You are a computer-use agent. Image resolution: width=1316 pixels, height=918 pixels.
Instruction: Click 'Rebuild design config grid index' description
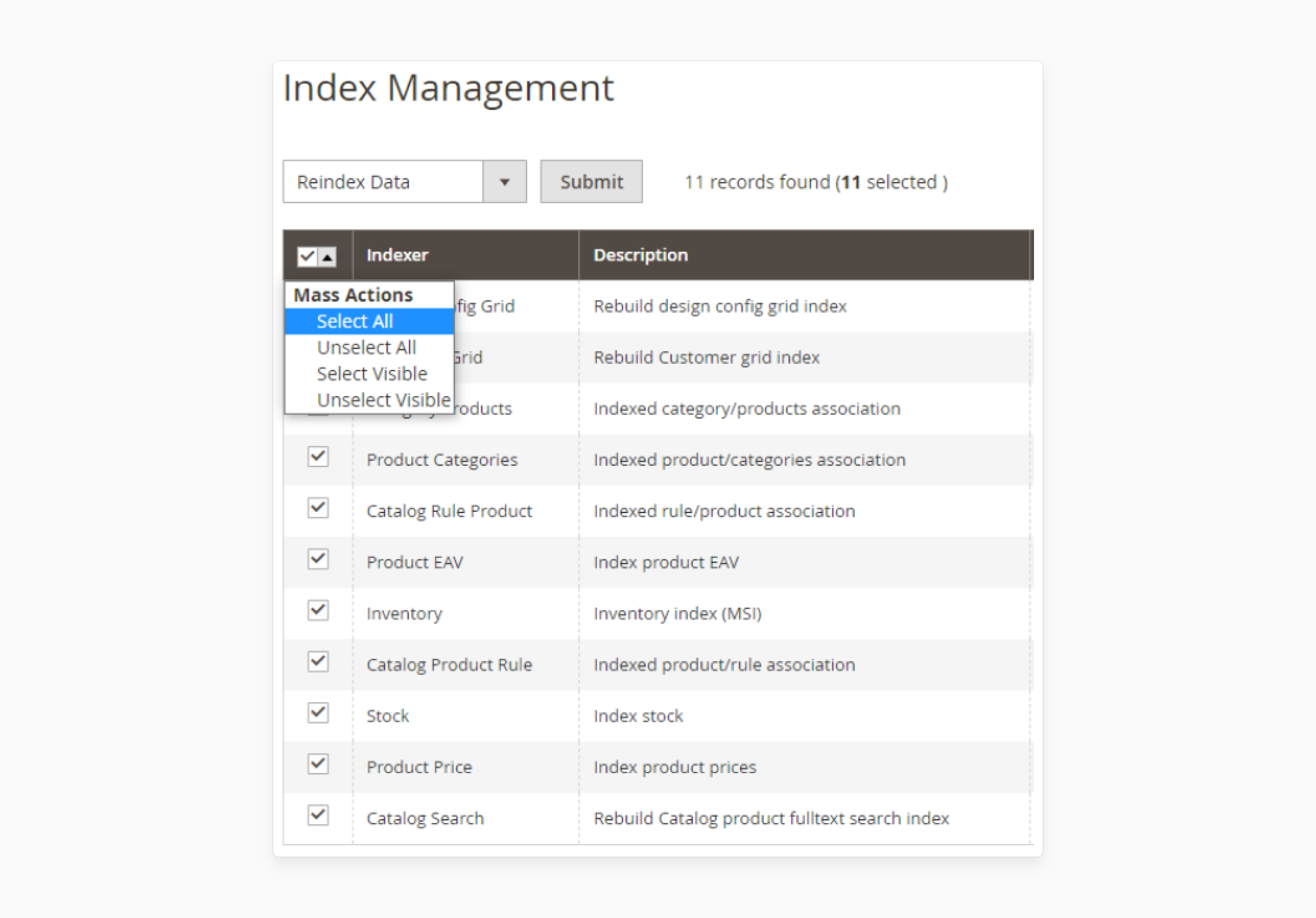click(x=720, y=306)
